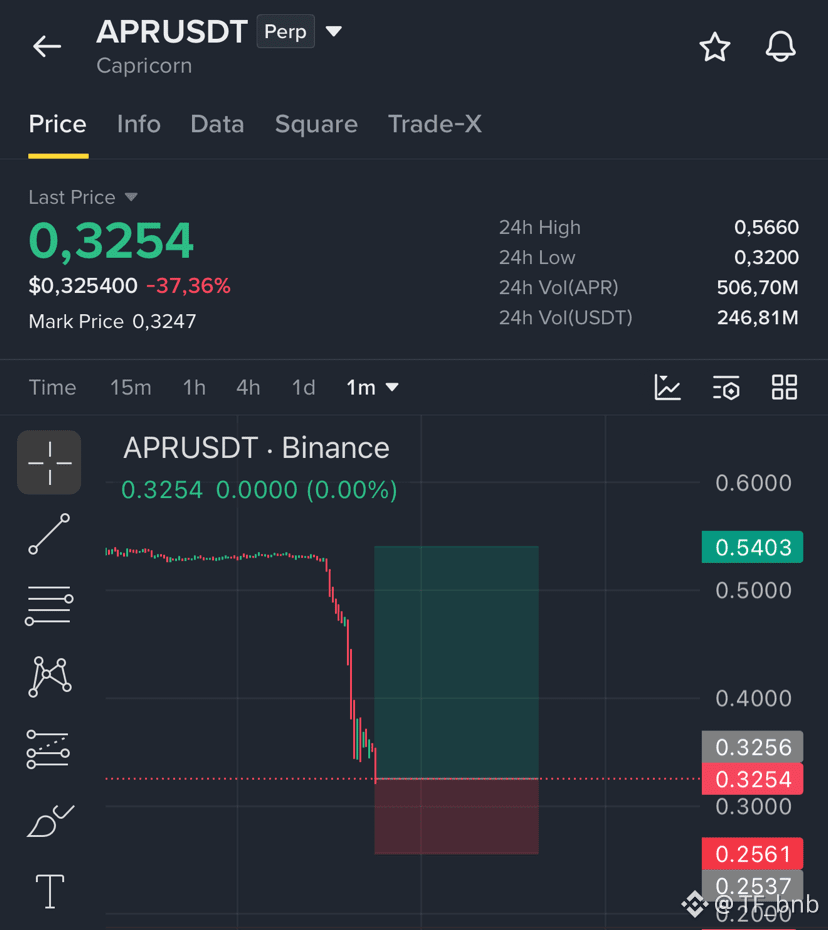Select the 4h interval
Viewport: 828px width, 930px height.
point(248,387)
